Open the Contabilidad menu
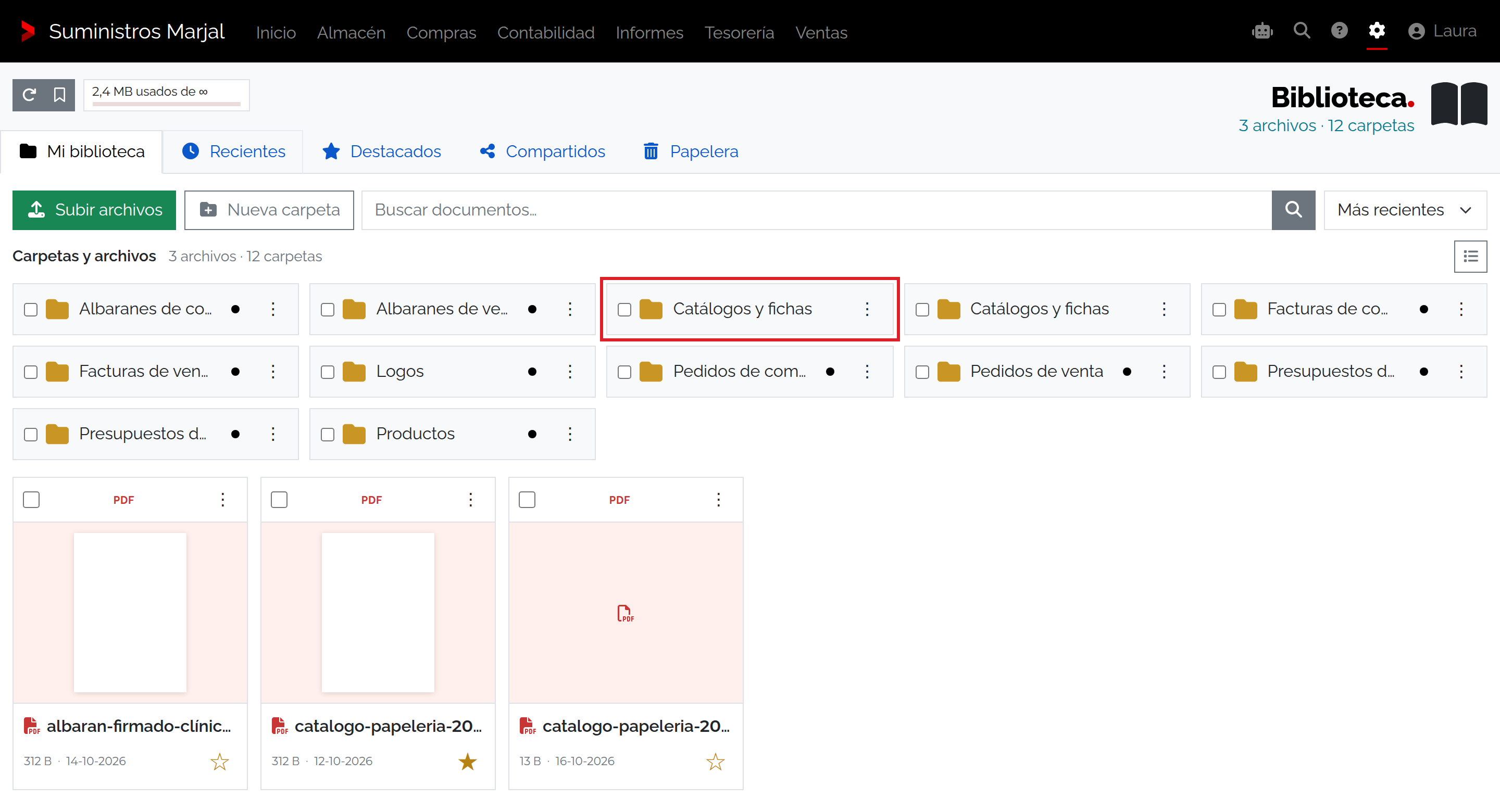This screenshot has width=1500, height=812. [546, 33]
